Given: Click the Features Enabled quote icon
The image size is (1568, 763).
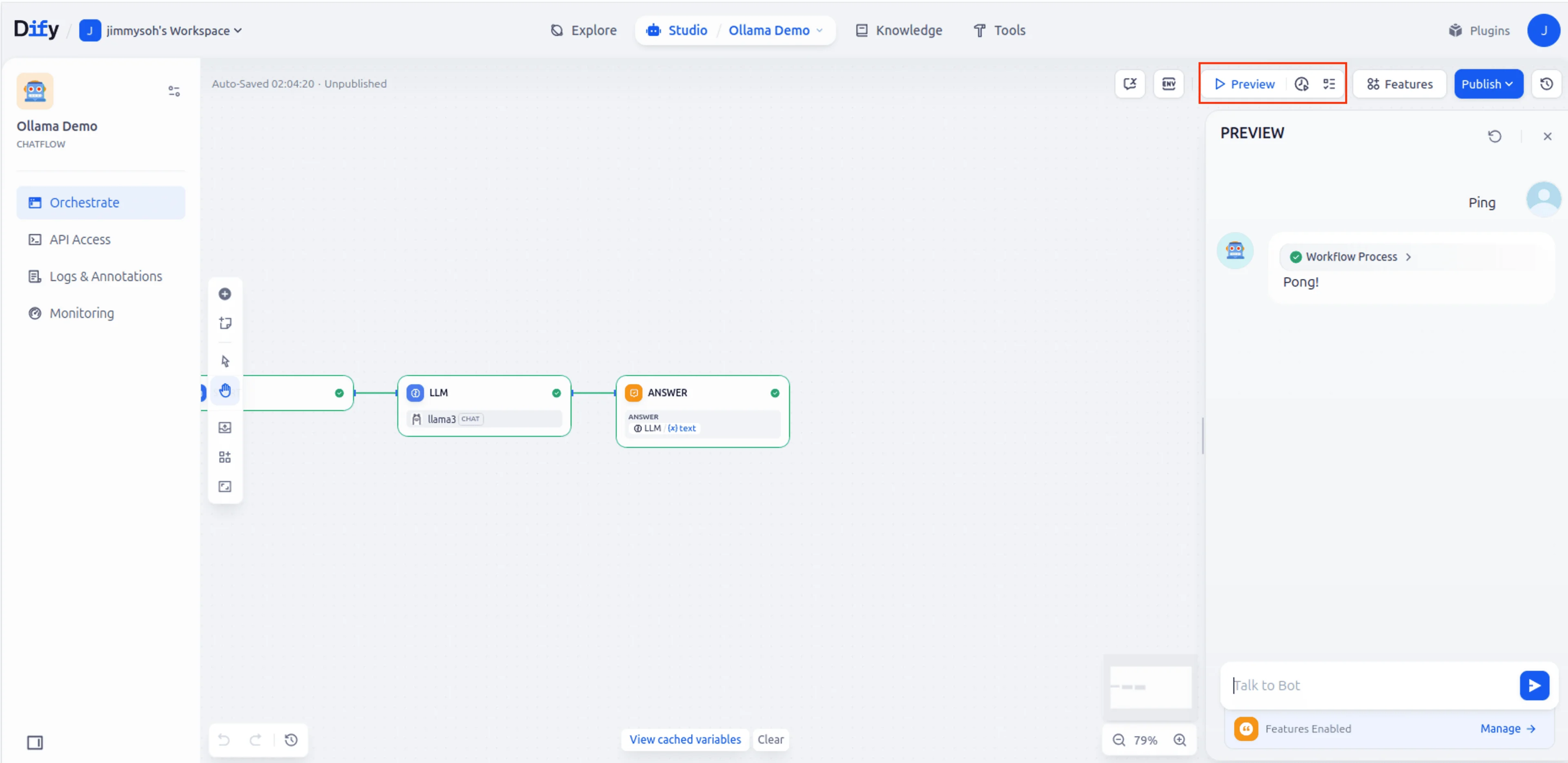Looking at the screenshot, I should (x=1246, y=729).
